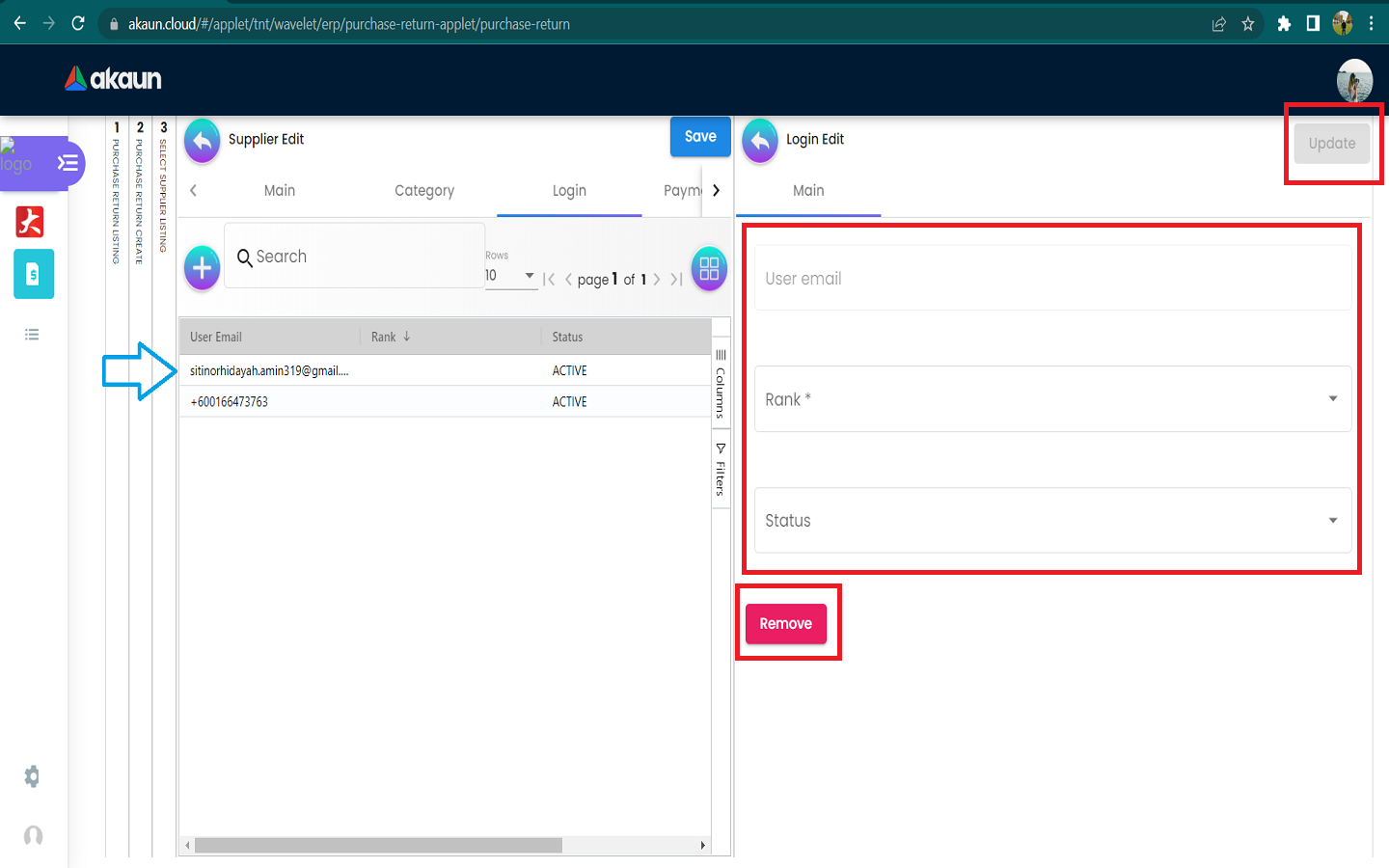
Task: Switch to the Login tab
Action: click(569, 191)
